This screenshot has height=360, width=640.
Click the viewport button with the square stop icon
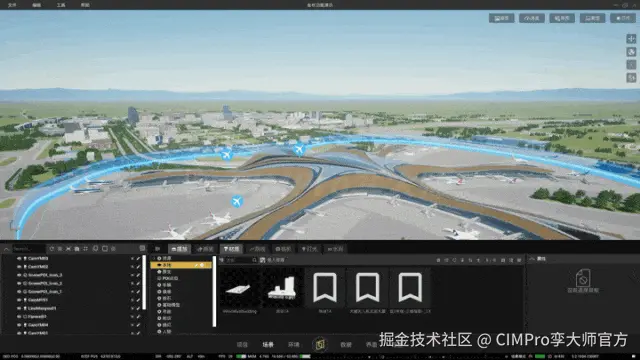[622, 18]
